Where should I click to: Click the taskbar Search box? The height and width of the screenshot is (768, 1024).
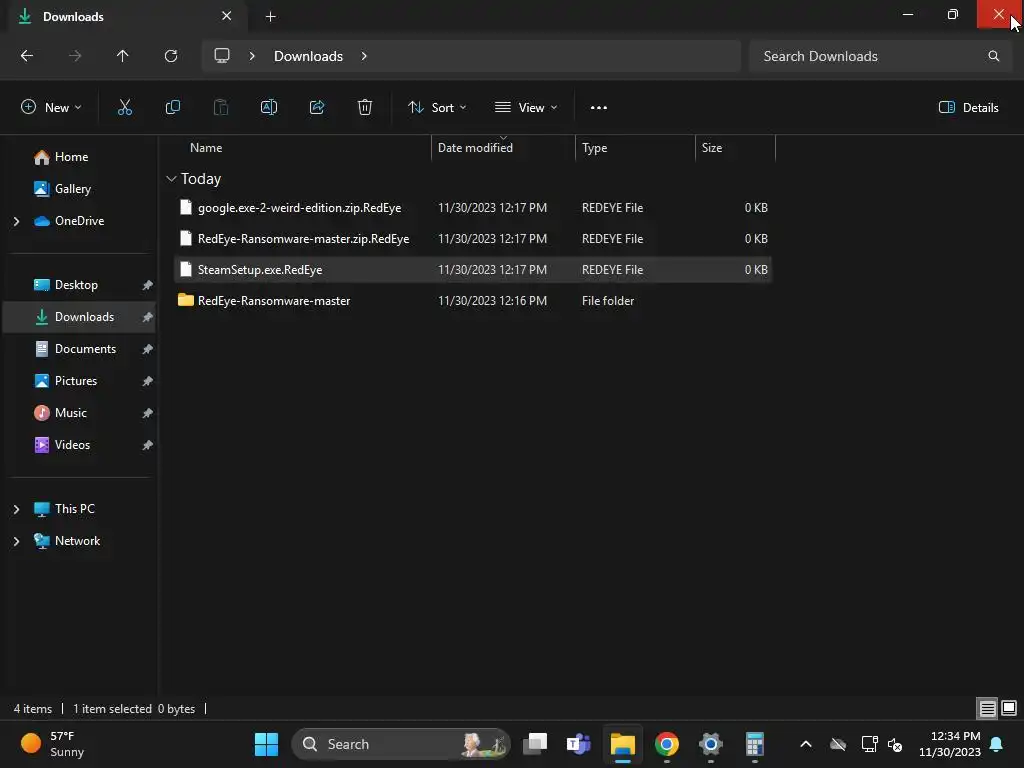(401, 744)
